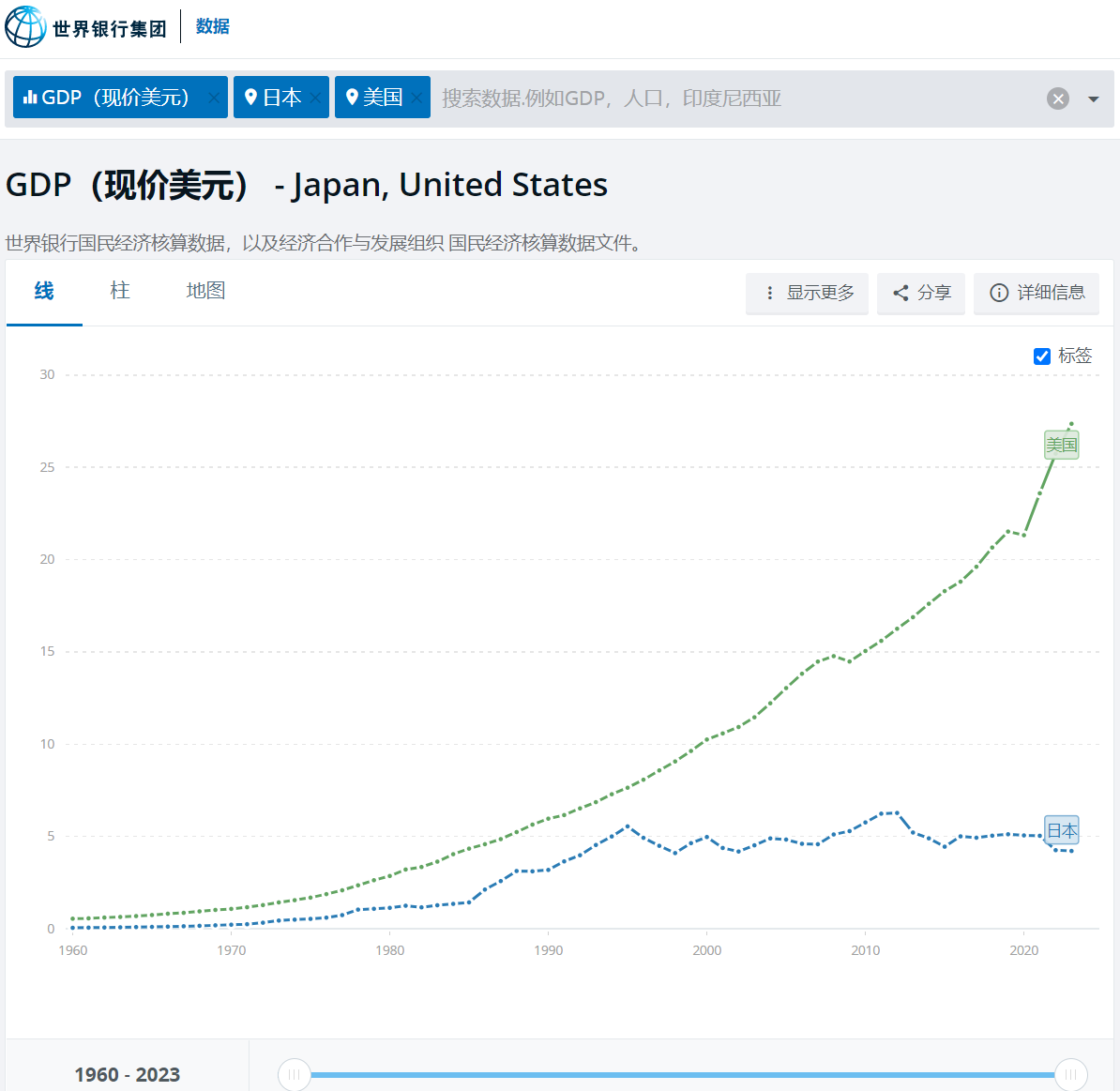This screenshot has height=1091, width=1120.
Task: Remove the 日本 country filter tag
Action: (x=315, y=98)
